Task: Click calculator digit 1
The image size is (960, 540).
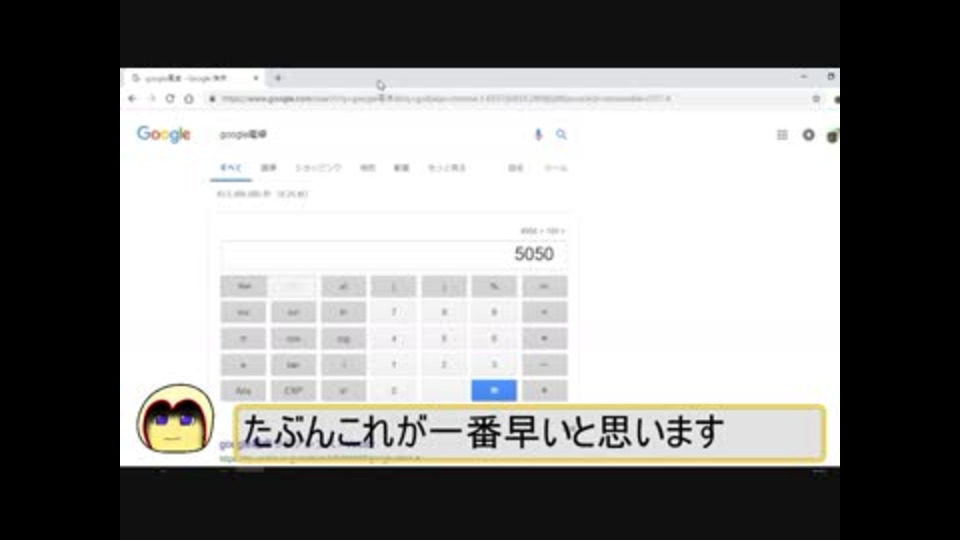Action: 394,365
